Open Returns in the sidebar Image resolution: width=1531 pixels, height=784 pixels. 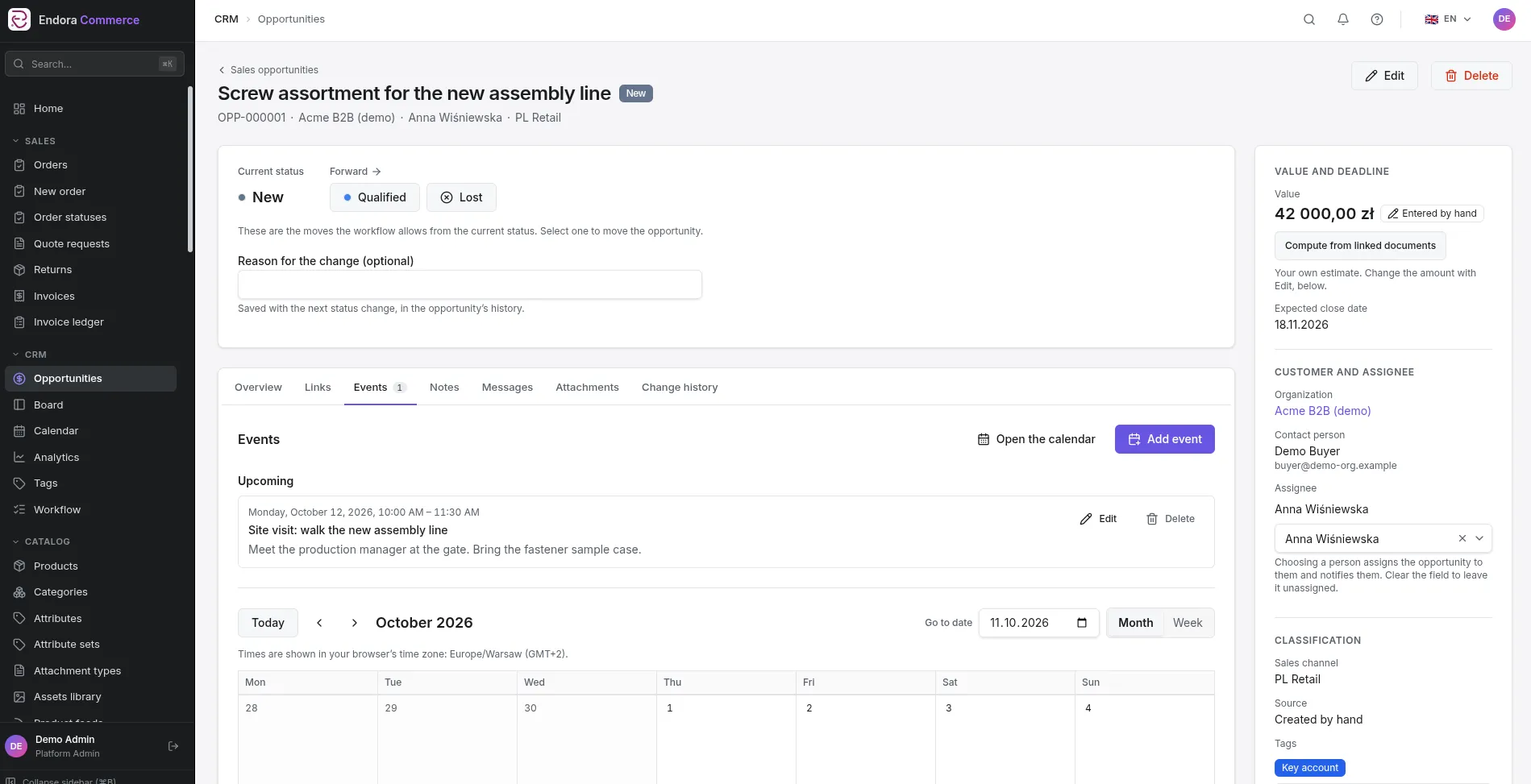90,270
